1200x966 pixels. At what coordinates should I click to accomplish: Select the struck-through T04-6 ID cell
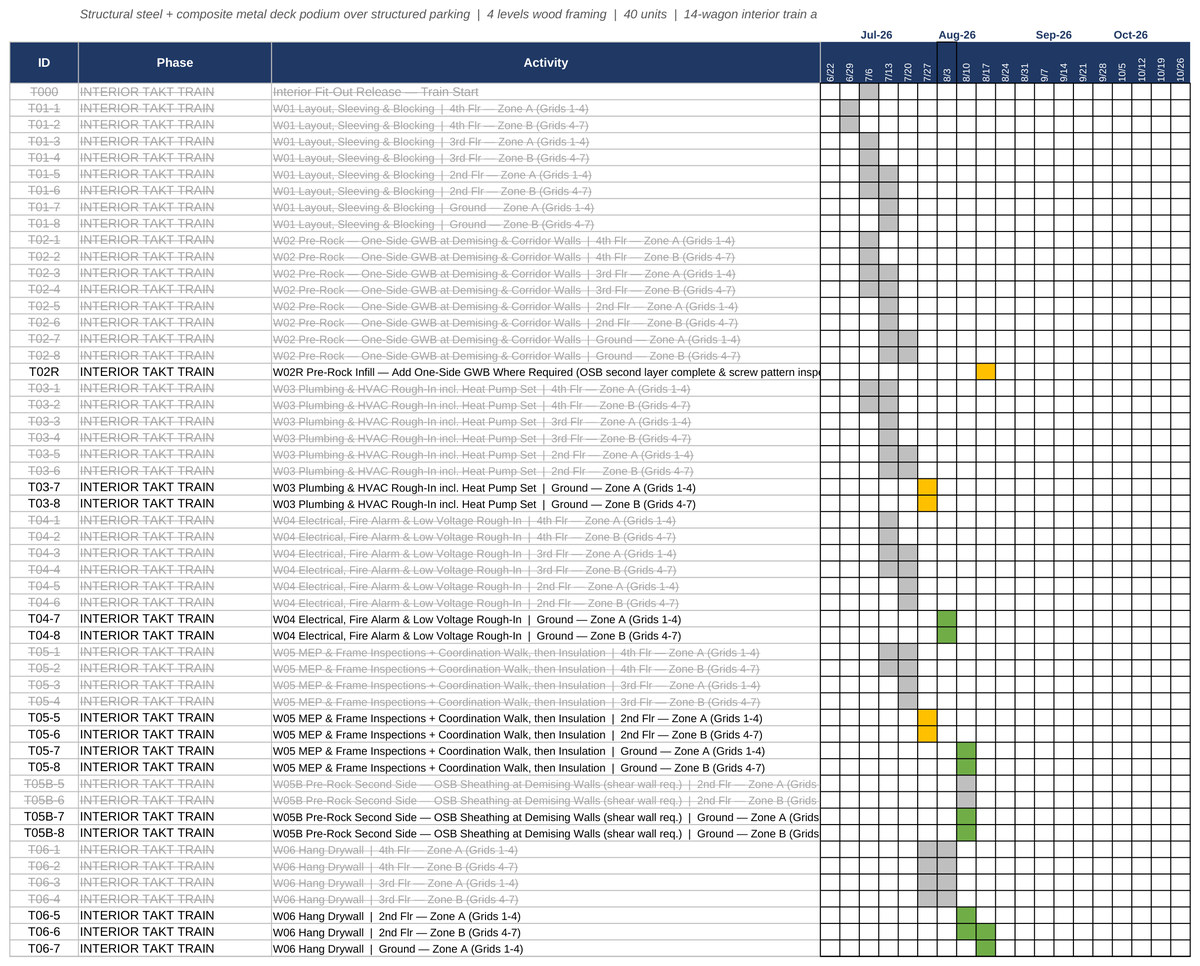click(x=44, y=602)
